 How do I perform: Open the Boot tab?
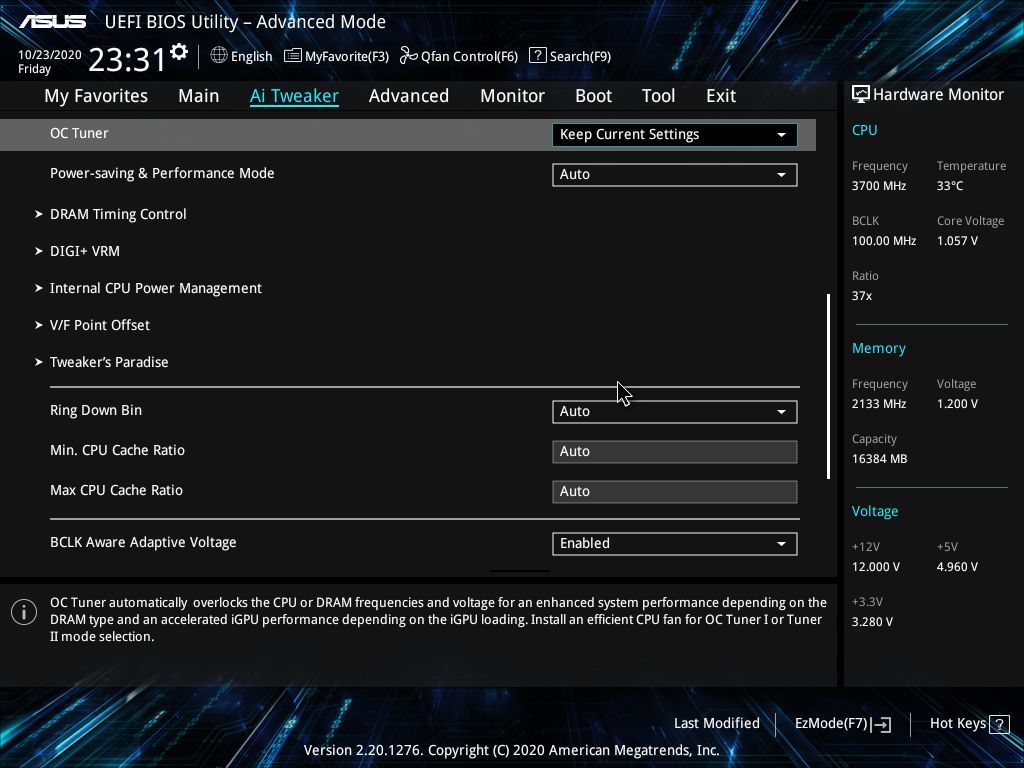click(x=593, y=96)
